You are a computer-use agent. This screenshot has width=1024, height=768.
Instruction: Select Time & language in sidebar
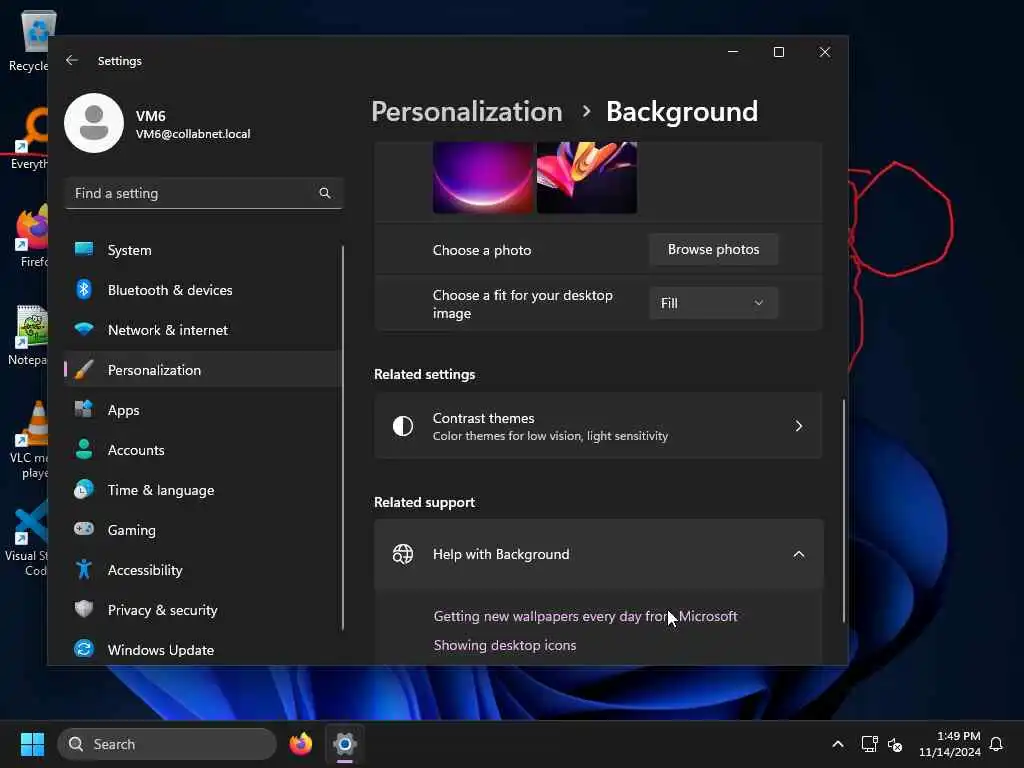pyautogui.click(x=203, y=489)
